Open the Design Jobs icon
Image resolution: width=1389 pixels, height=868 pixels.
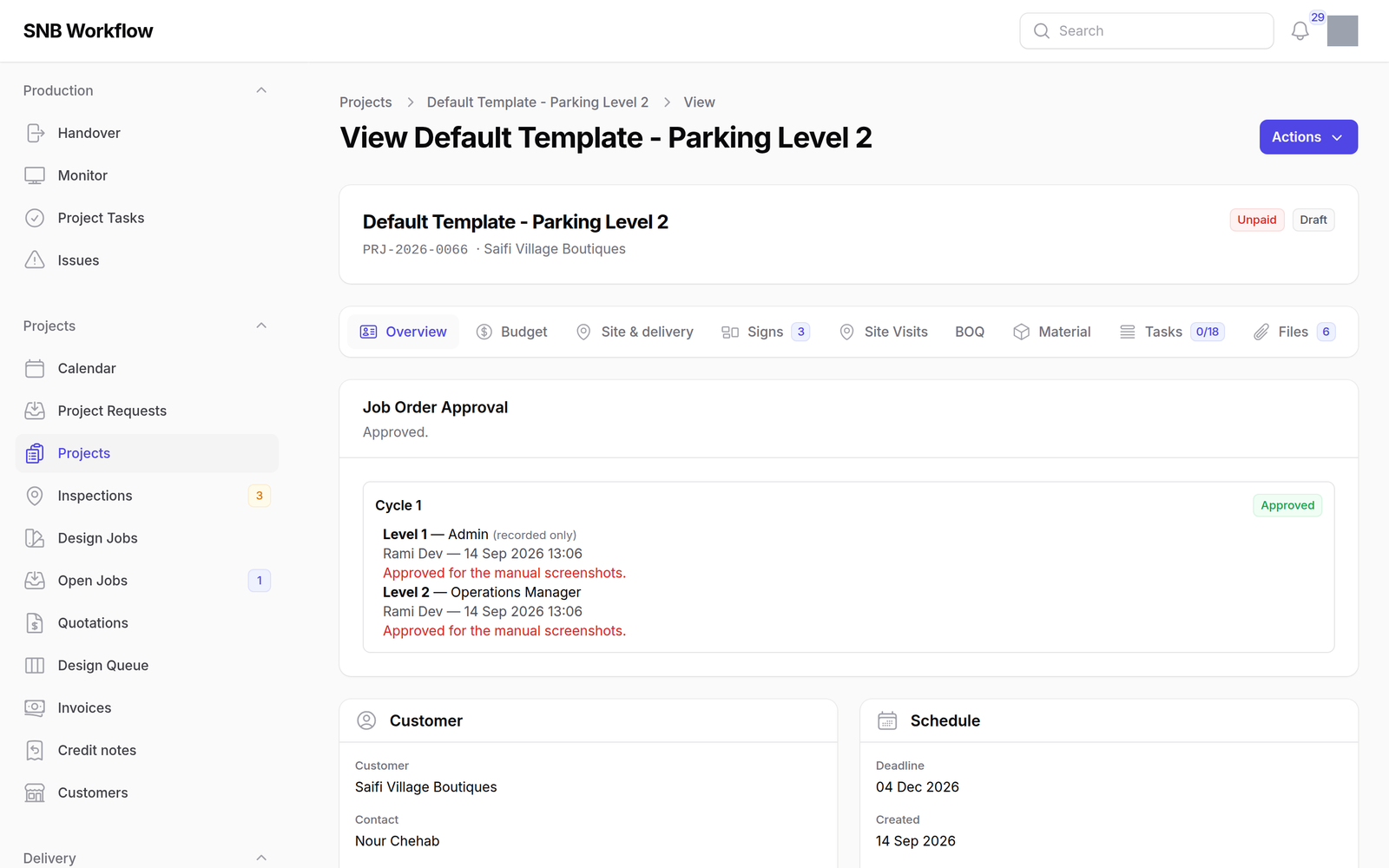35,538
